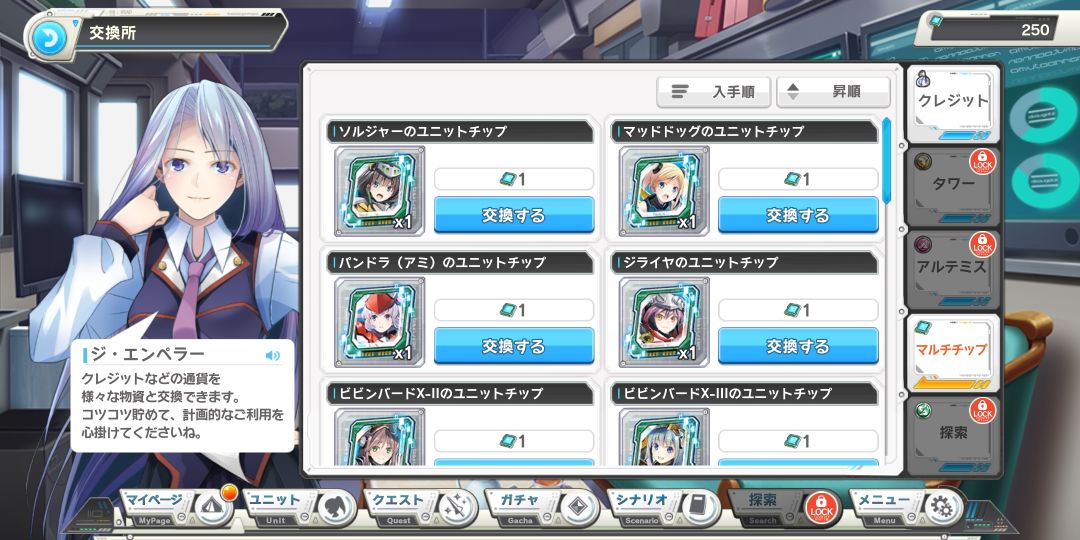Click the マッドドッグ unit chip thumbnail
The width and height of the screenshot is (1080, 540).
[664, 191]
